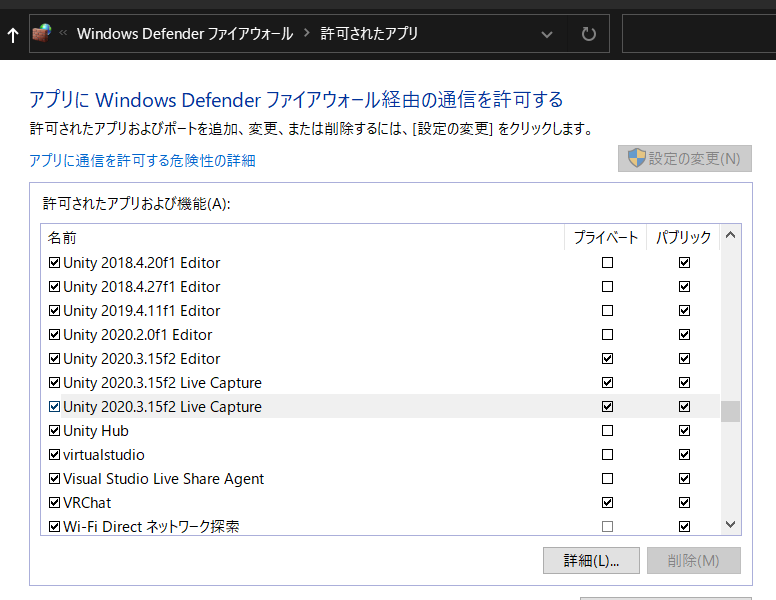The image size is (776, 600).
Task: Select VRChat row
Action: [381, 502]
